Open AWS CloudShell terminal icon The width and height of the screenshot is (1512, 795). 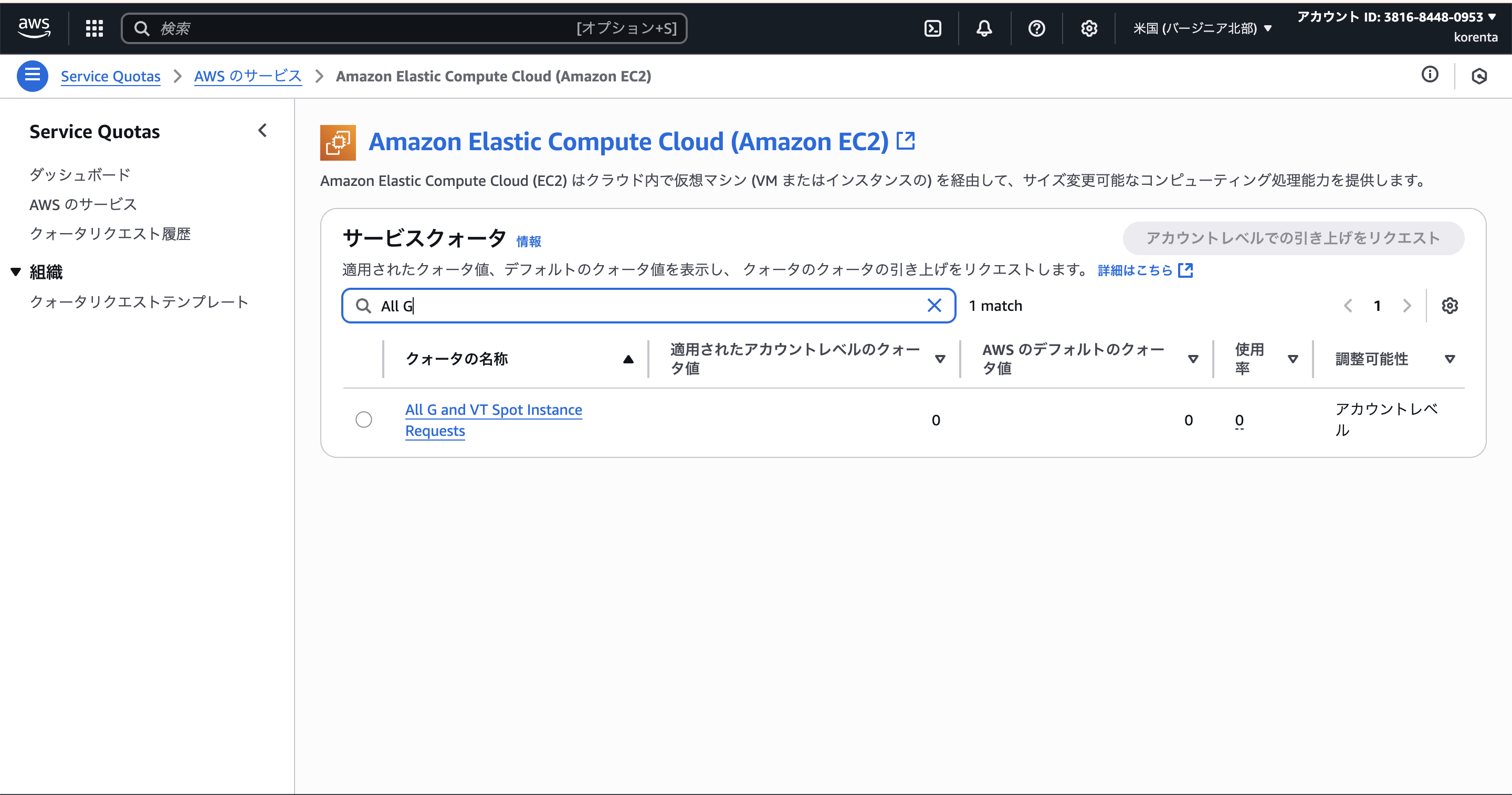click(933, 28)
